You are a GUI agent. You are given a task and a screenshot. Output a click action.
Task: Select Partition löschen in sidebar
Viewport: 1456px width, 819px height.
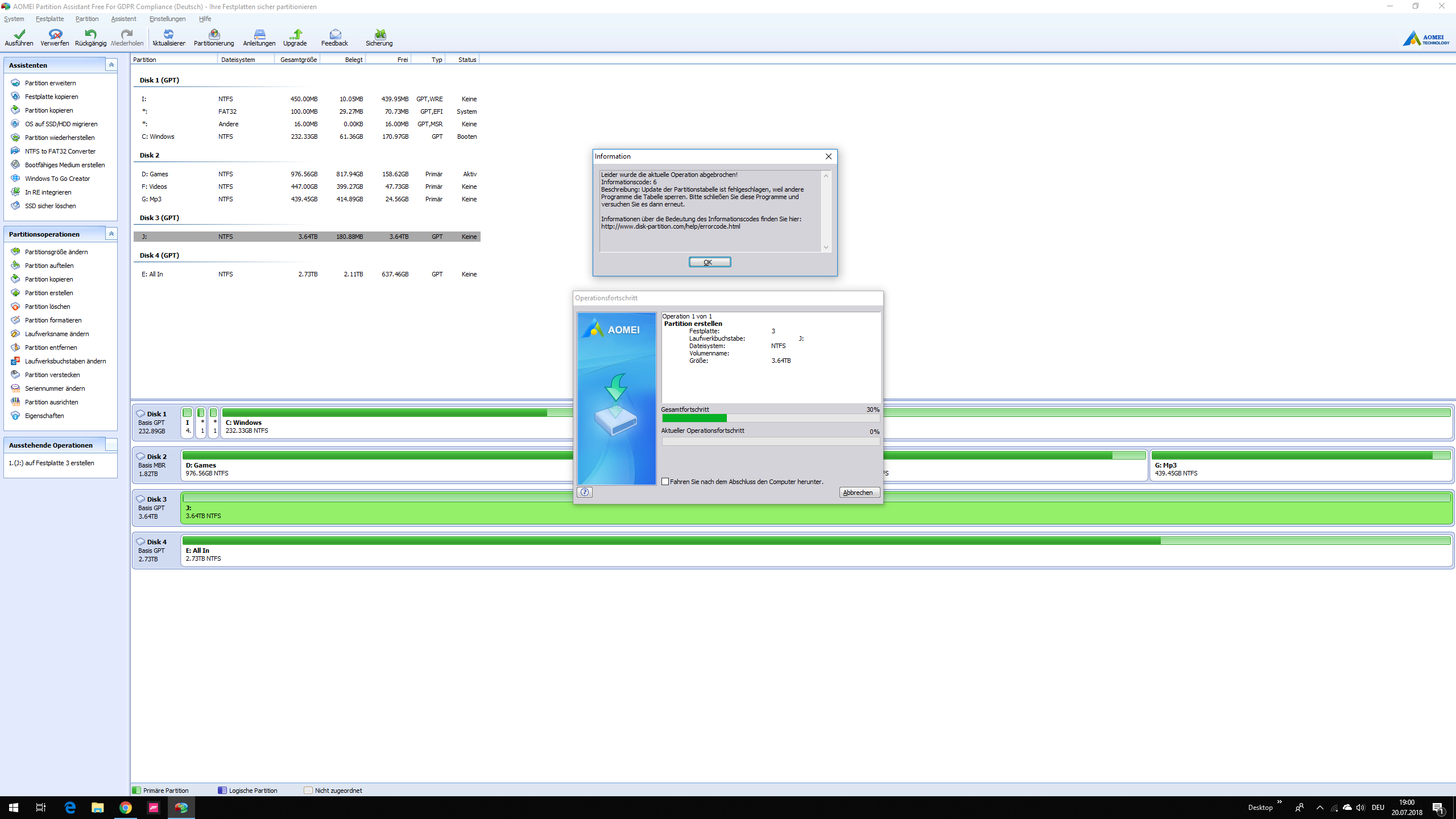pyautogui.click(x=48, y=307)
